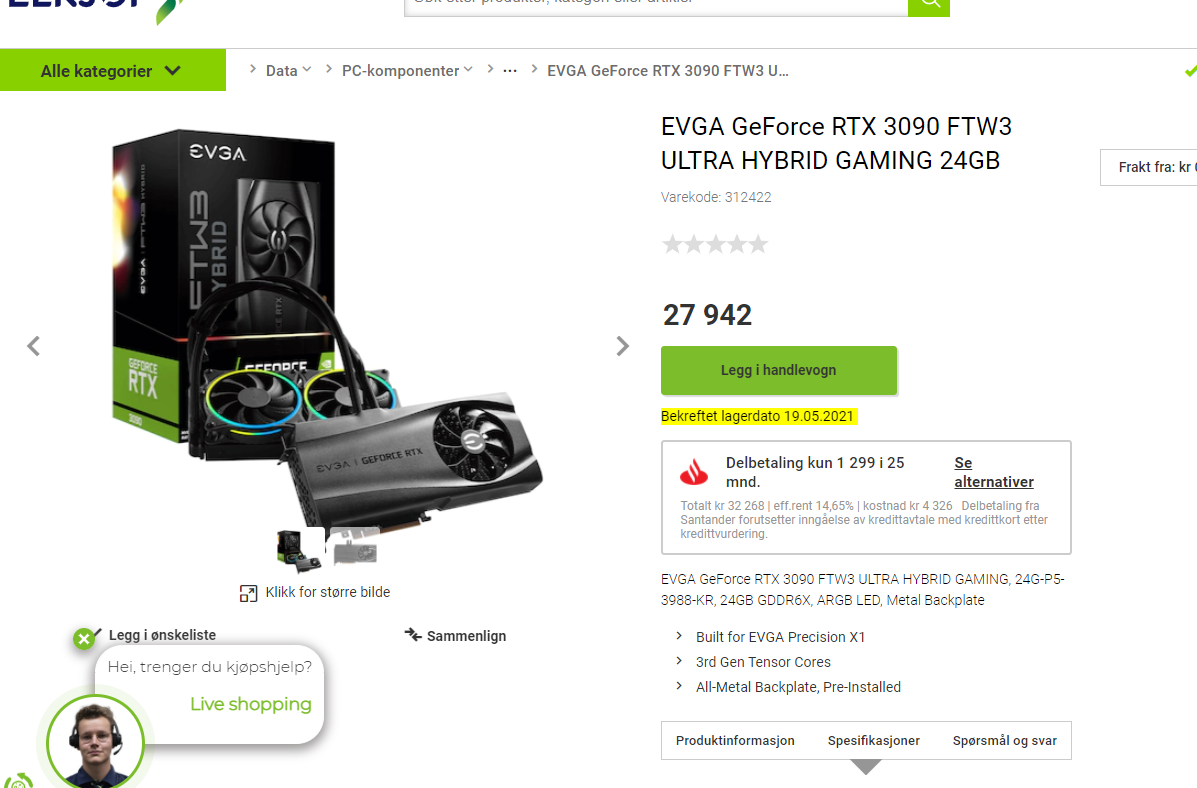
Task: Select the second product thumbnail image
Action: (355, 548)
